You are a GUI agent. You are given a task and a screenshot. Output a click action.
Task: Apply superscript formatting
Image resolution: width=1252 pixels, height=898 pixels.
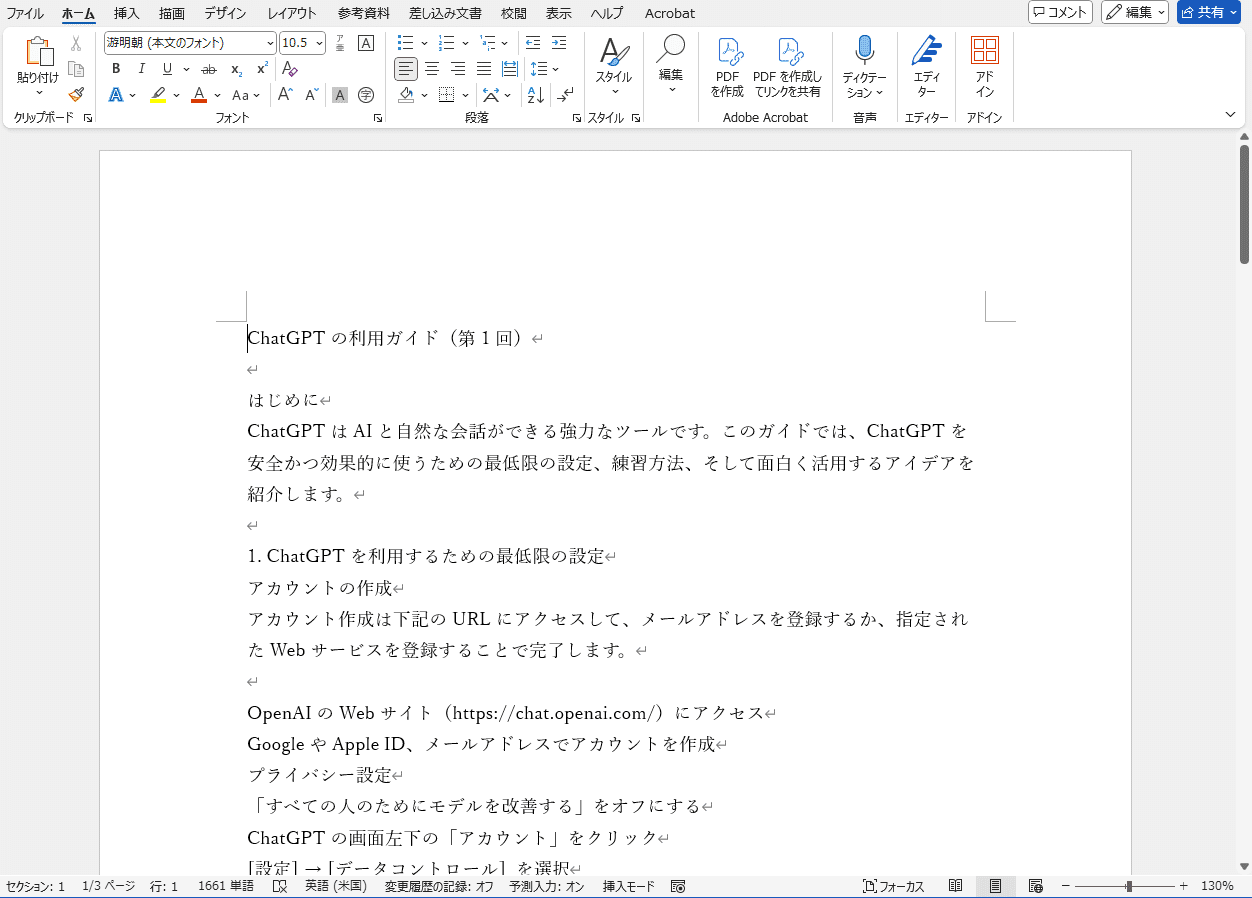coord(262,69)
